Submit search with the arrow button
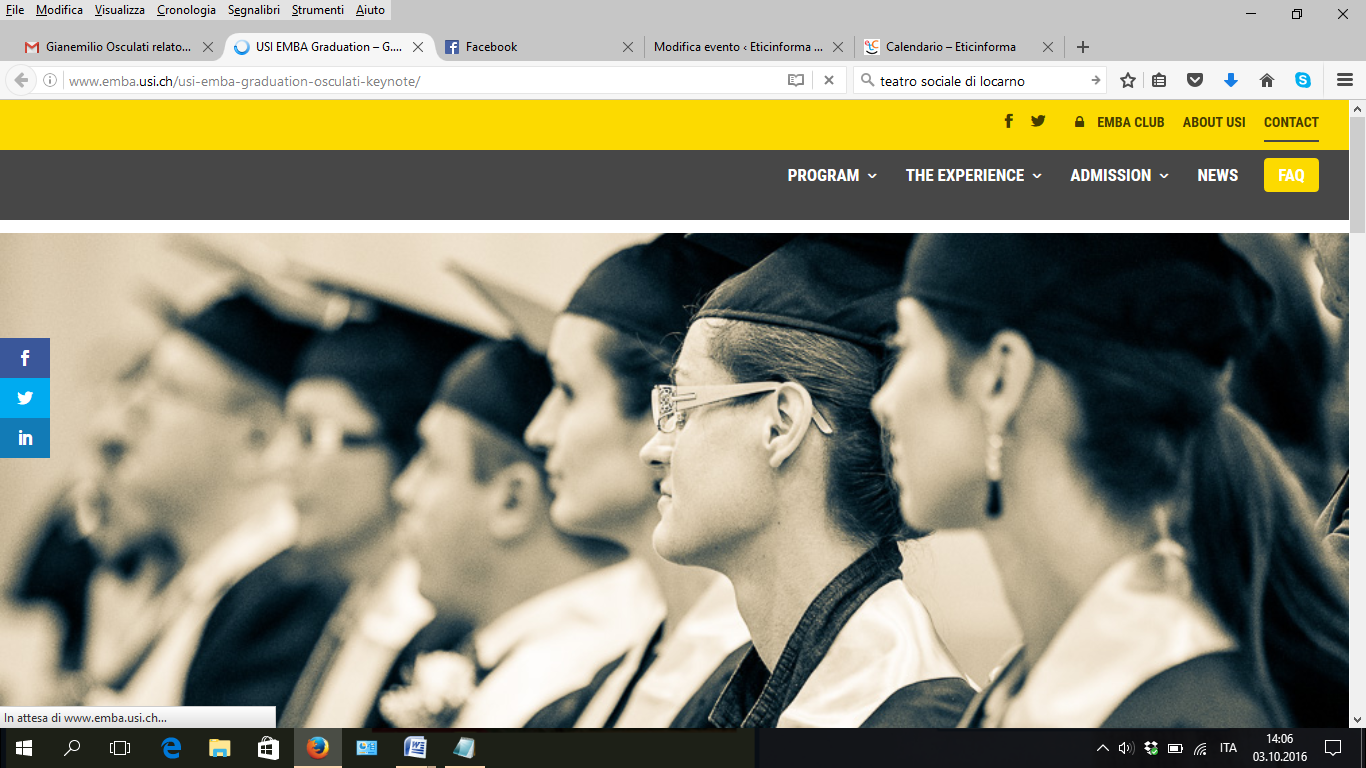Screen dimensions: 1366x768 click(x=1096, y=81)
